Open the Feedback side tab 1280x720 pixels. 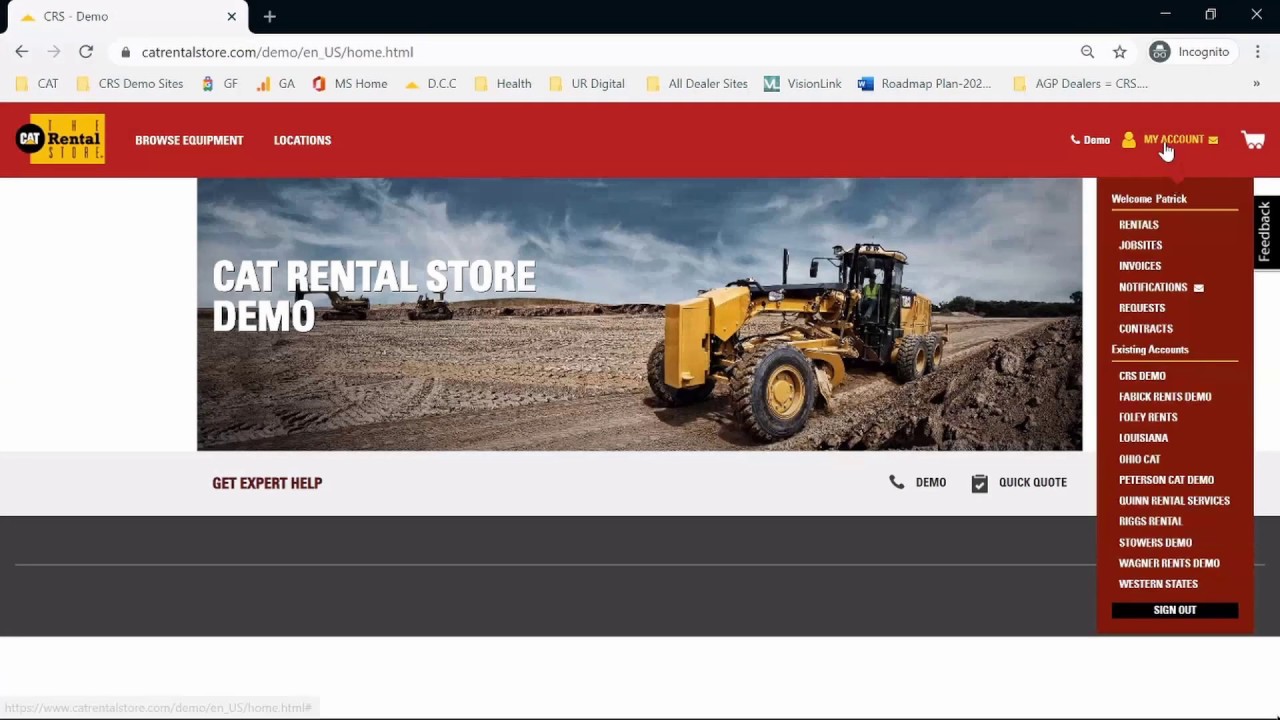[1266, 232]
